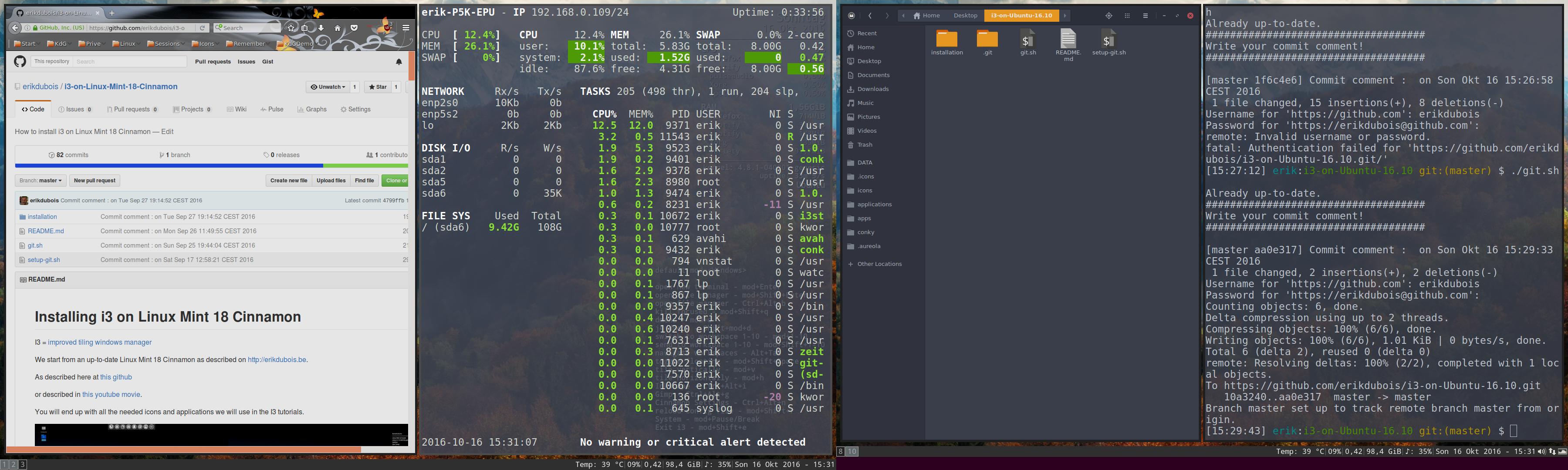Open Gist link in GitHub header
This screenshot has width=1568, height=470.
[x=267, y=61]
